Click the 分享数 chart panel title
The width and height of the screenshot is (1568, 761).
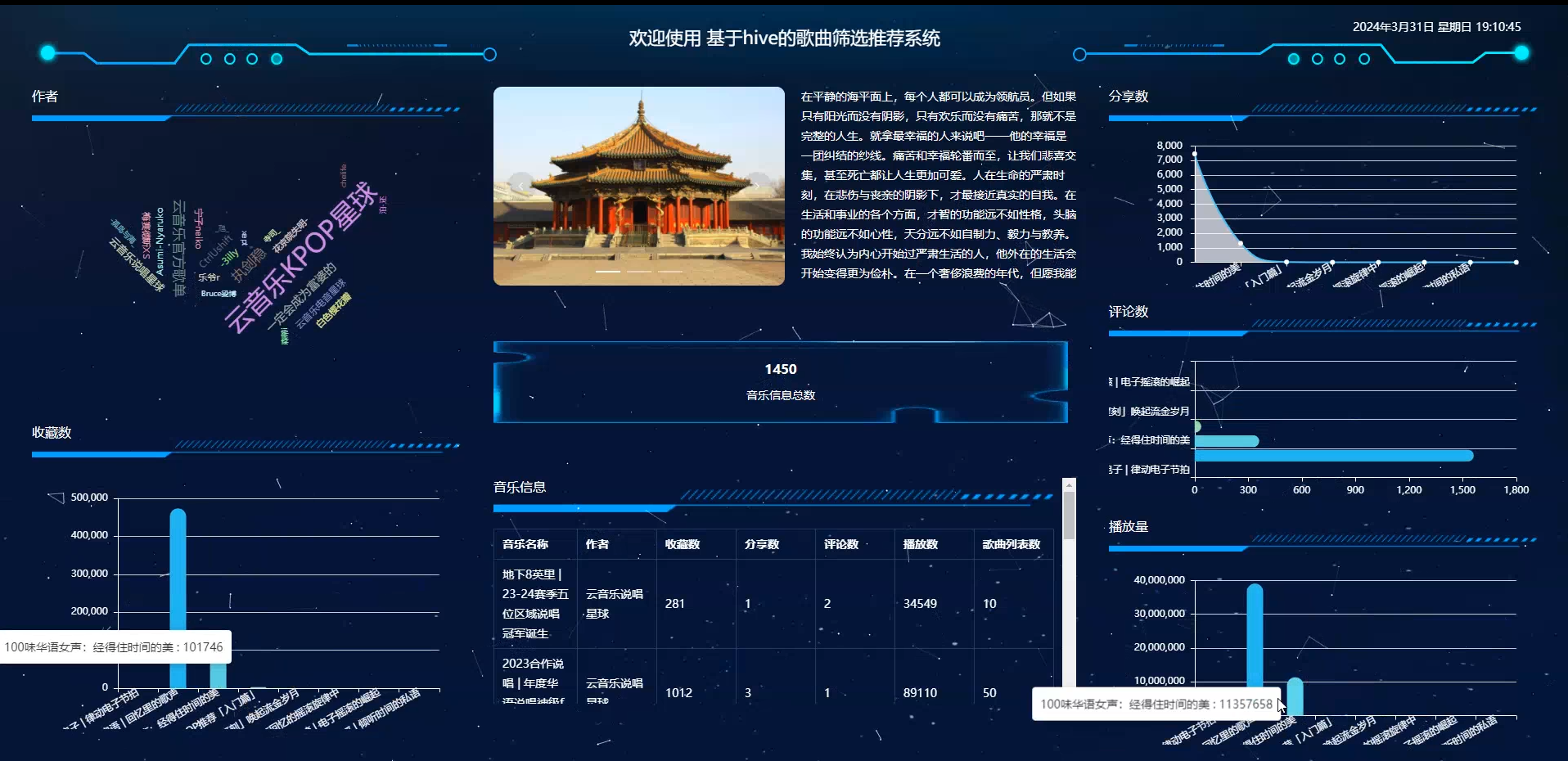(1129, 96)
